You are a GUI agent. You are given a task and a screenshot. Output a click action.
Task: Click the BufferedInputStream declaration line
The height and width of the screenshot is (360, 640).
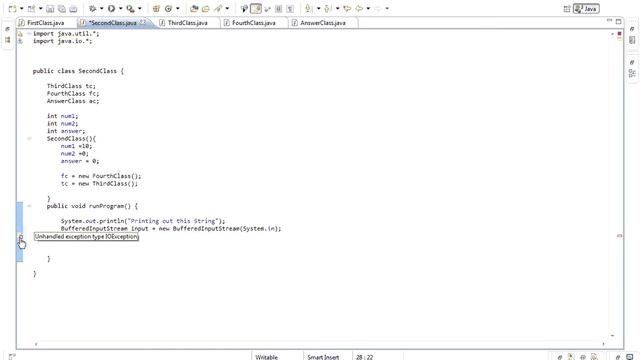click(x=171, y=229)
